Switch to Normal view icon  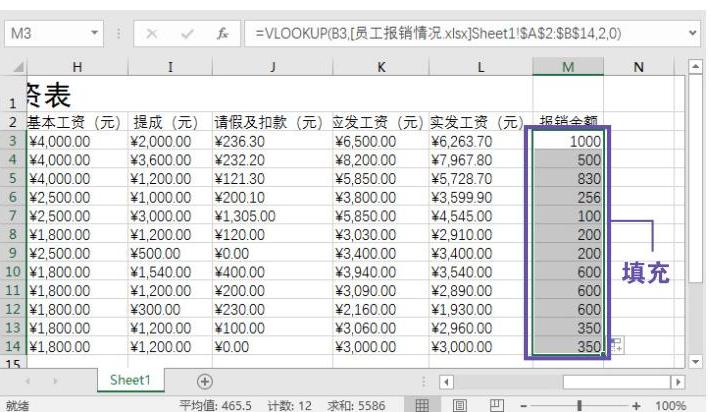[x=422, y=405]
